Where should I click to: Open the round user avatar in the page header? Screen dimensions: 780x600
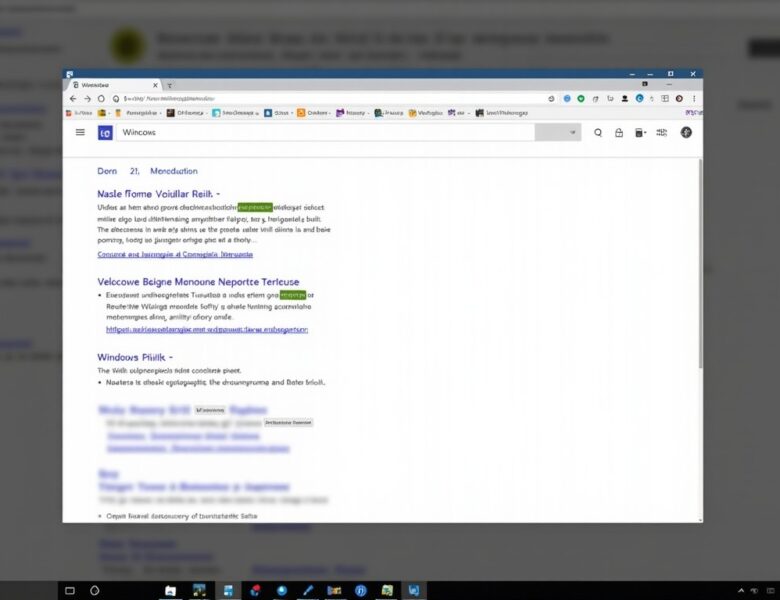(x=686, y=132)
